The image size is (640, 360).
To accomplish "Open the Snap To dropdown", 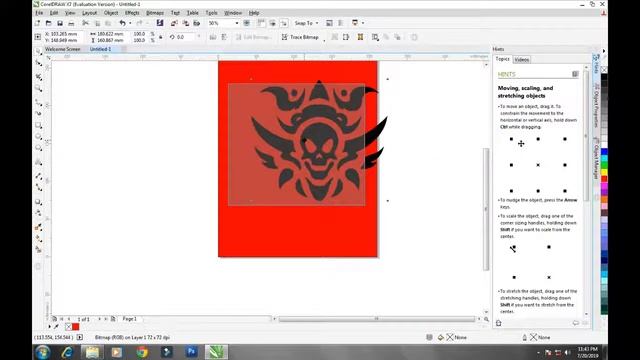I will [306, 23].
